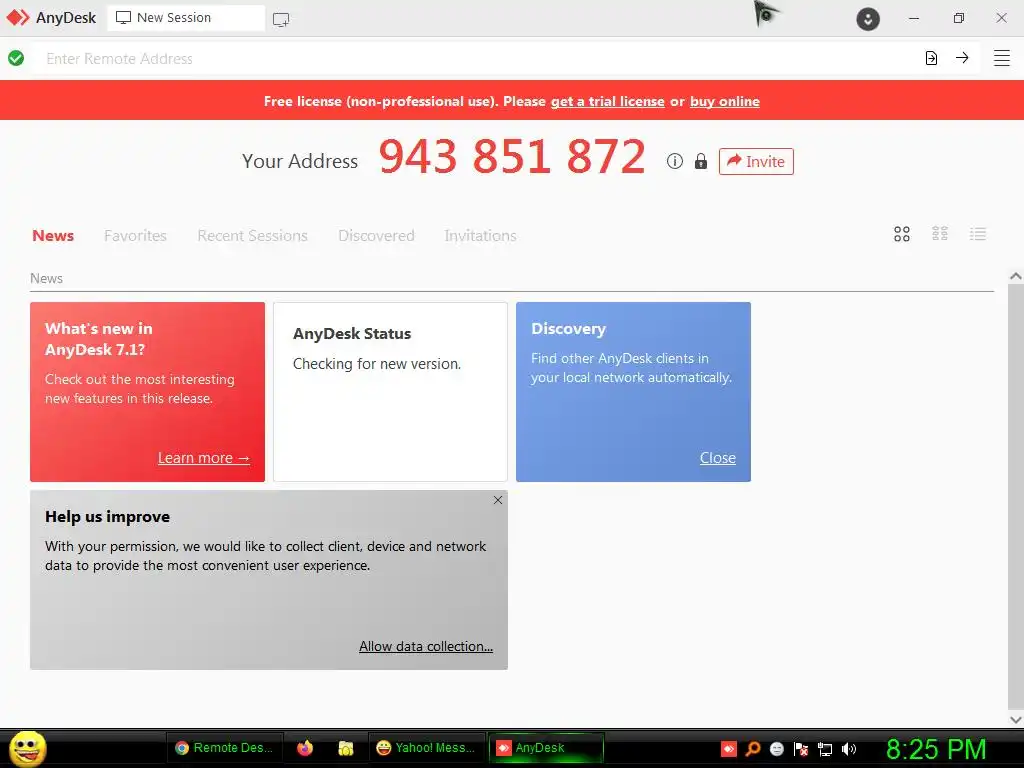Image resolution: width=1024 pixels, height=768 pixels.
Task: Select the Favorites tab
Action: coord(135,236)
